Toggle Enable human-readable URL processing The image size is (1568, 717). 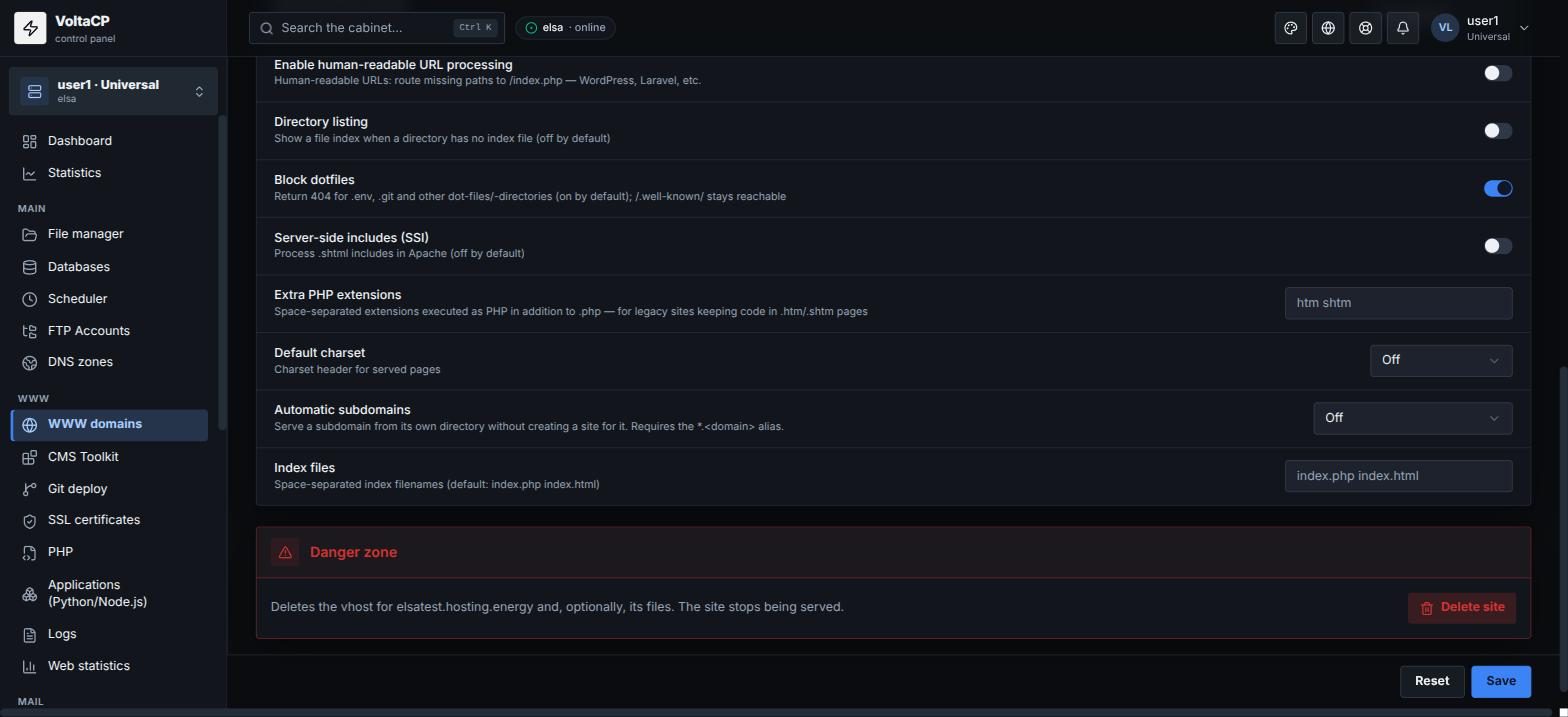[x=1497, y=73]
